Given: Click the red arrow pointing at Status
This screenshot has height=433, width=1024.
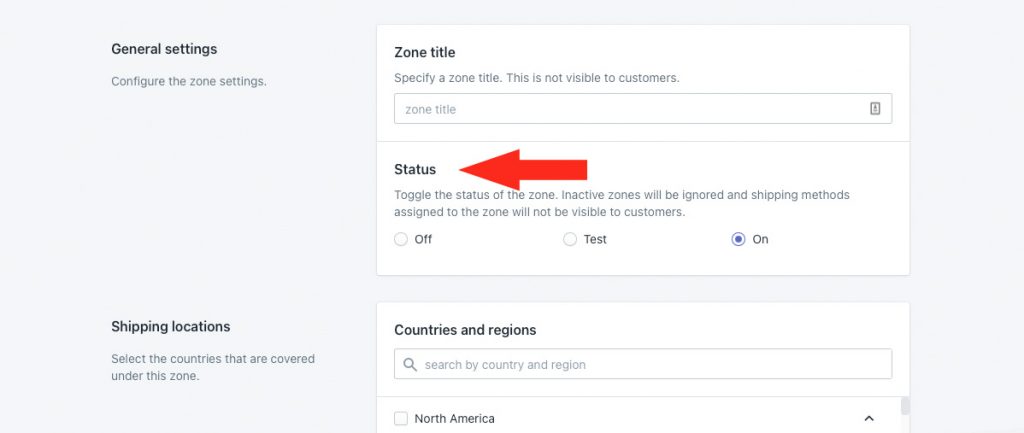Looking at the screenshot, I should [523, 169].
